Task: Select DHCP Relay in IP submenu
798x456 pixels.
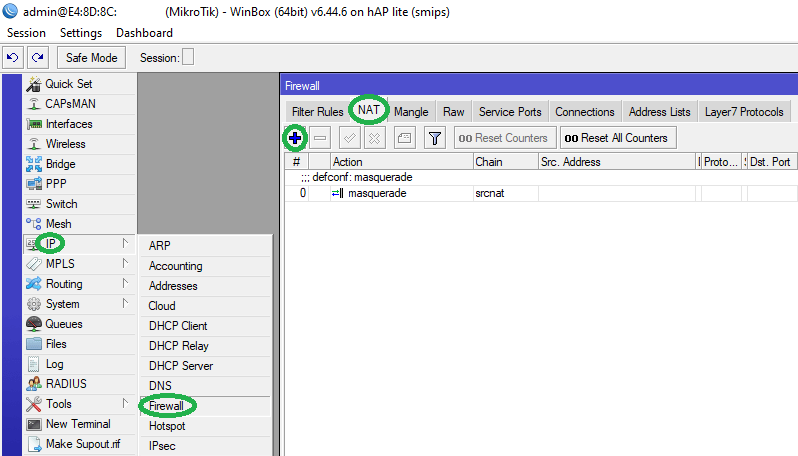Action: tap(205, 346)
